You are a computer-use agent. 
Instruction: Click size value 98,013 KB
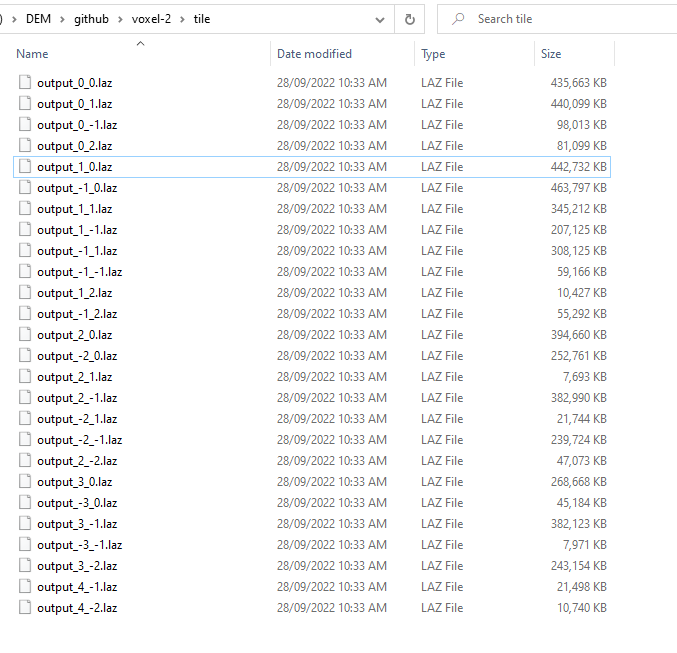pos(582,125)
